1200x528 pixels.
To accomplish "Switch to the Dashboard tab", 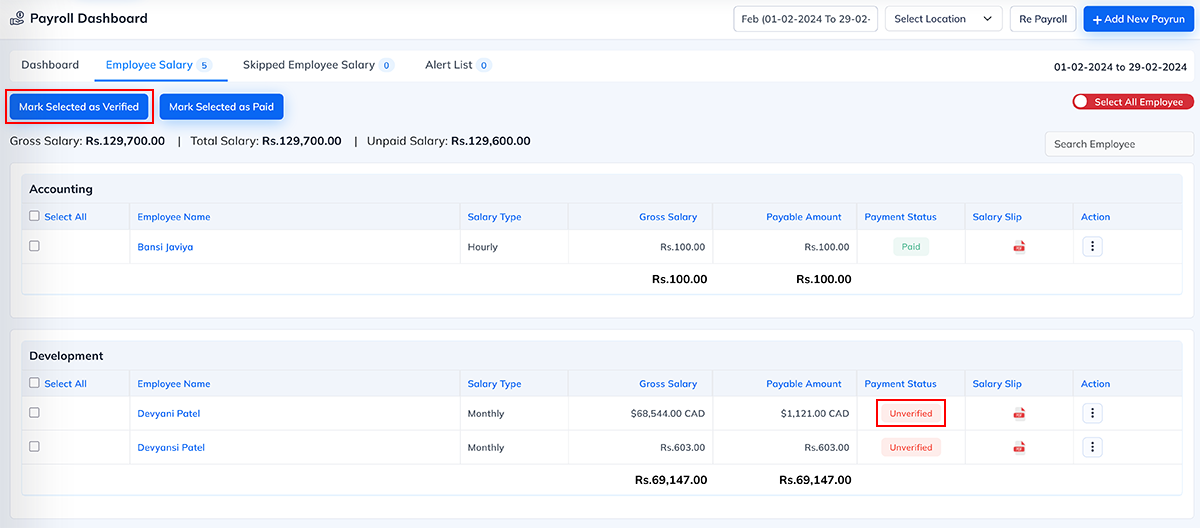I will [x=50, y=65].
